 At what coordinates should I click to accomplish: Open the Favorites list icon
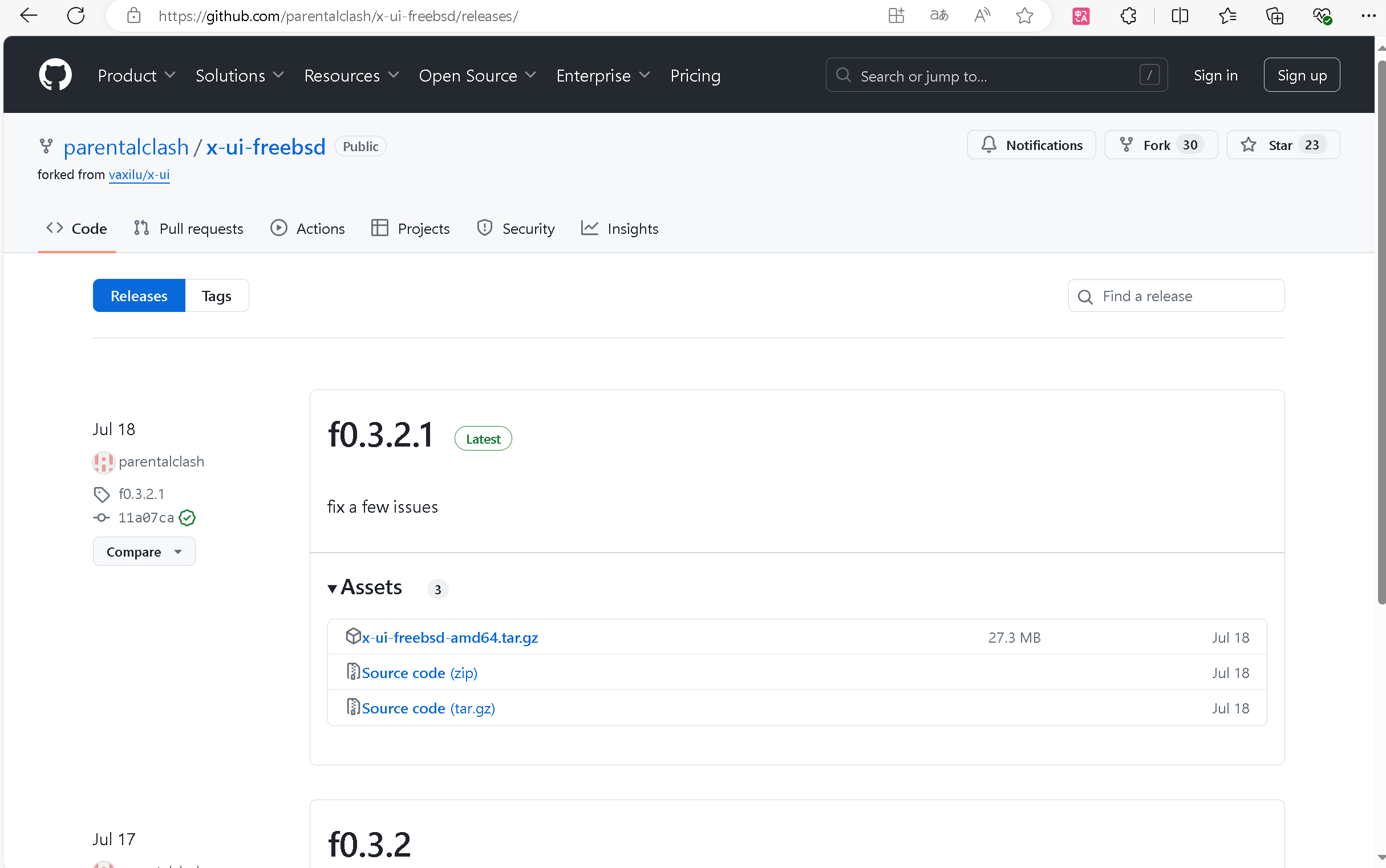tap(1227, 15)
